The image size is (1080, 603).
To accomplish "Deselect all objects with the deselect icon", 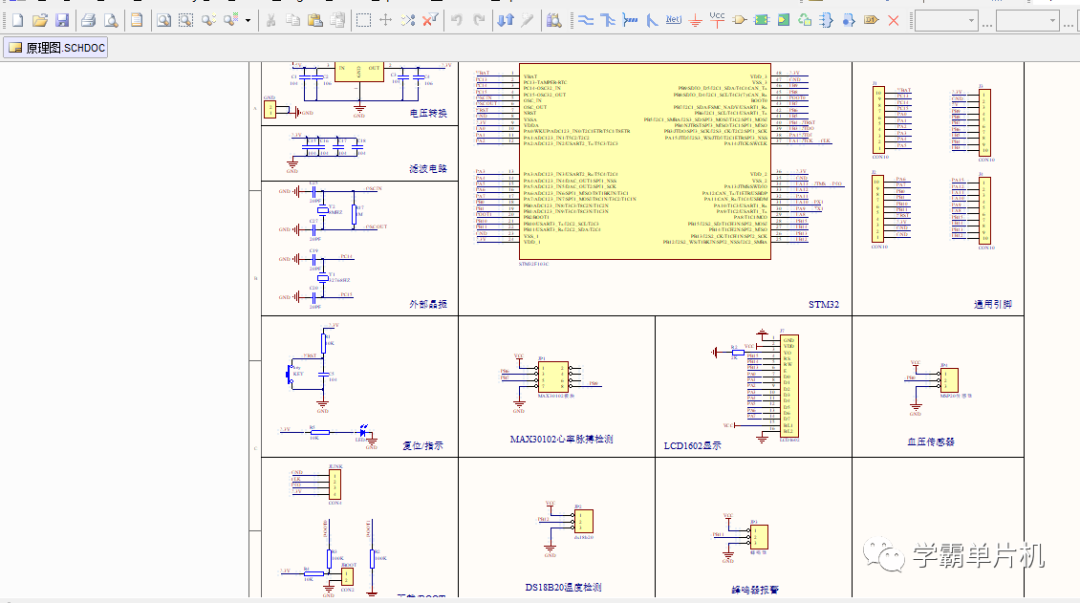I will (408, 21).
